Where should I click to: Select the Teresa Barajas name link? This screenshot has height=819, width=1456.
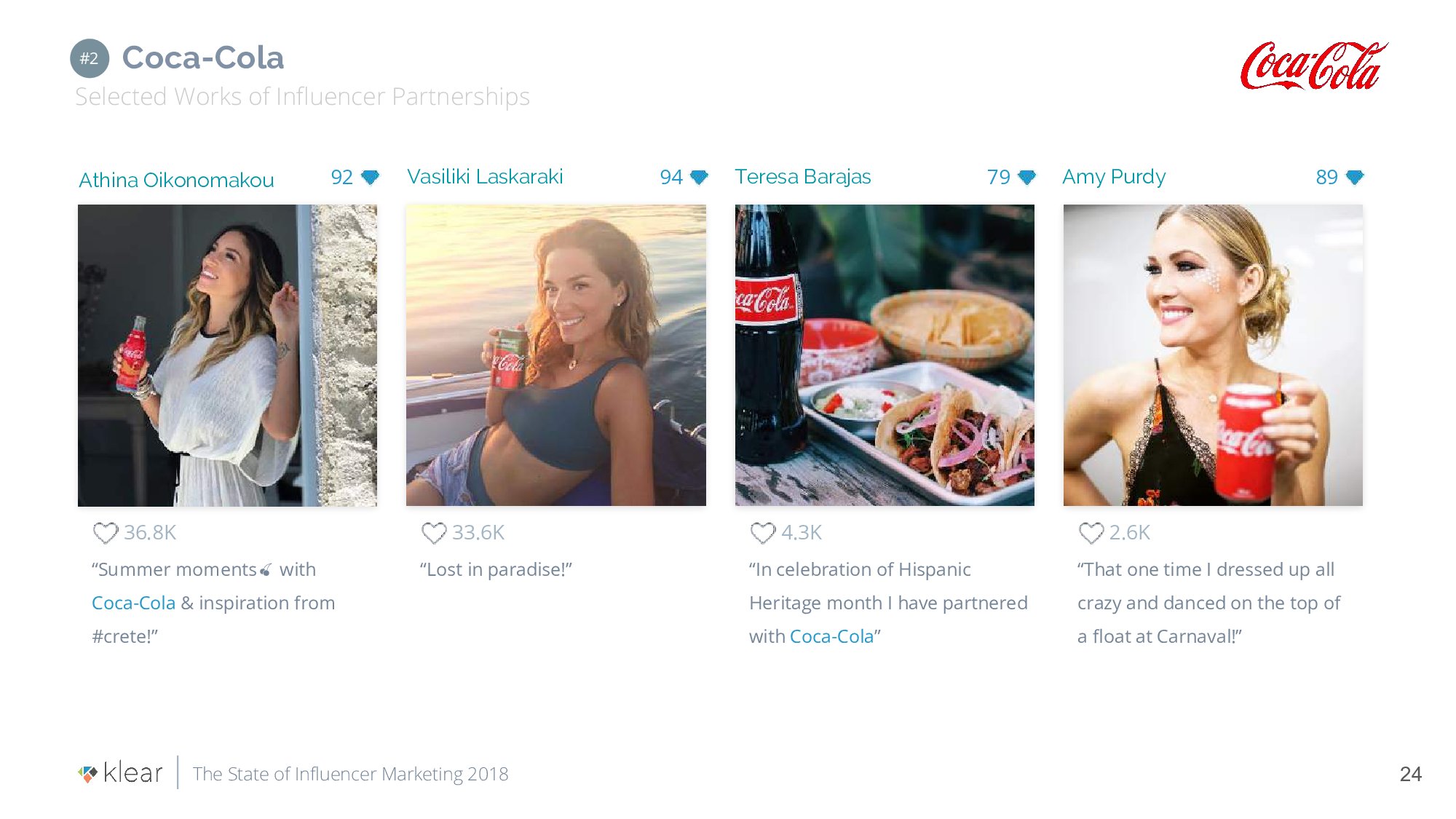(x=802, y=177)
